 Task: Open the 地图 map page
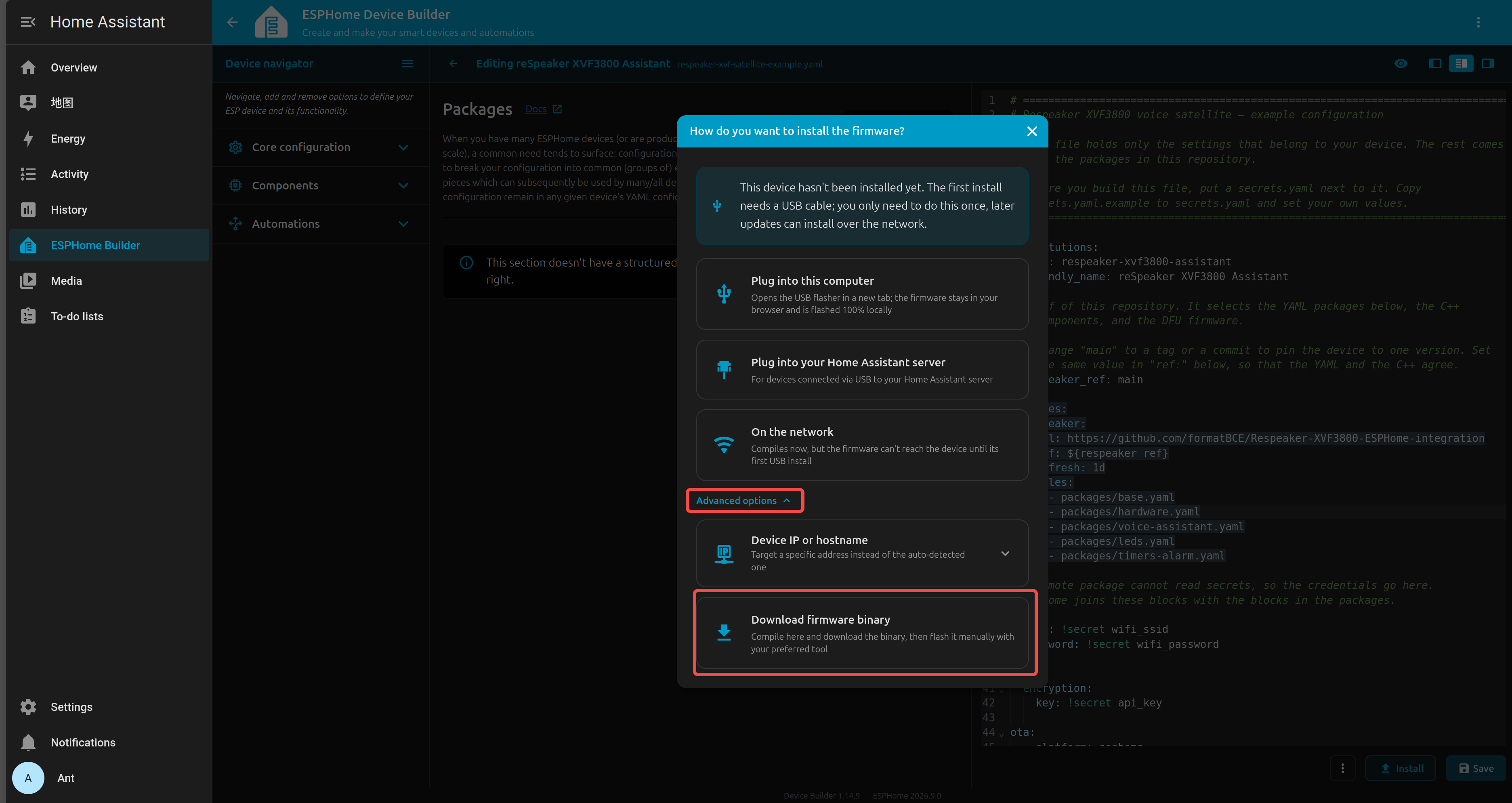pos(109,103)
